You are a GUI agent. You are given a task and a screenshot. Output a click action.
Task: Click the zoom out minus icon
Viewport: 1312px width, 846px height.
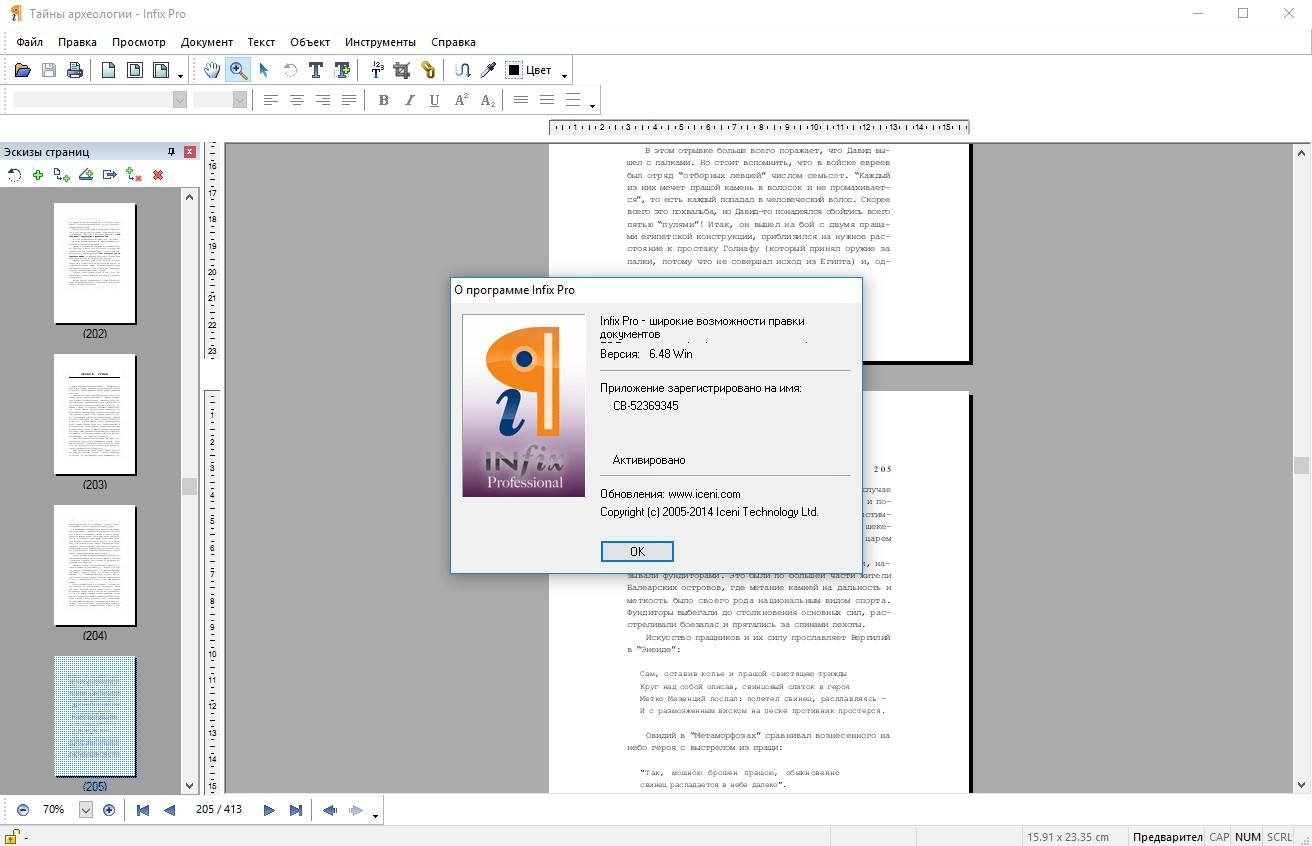click(x=23, y=810)
